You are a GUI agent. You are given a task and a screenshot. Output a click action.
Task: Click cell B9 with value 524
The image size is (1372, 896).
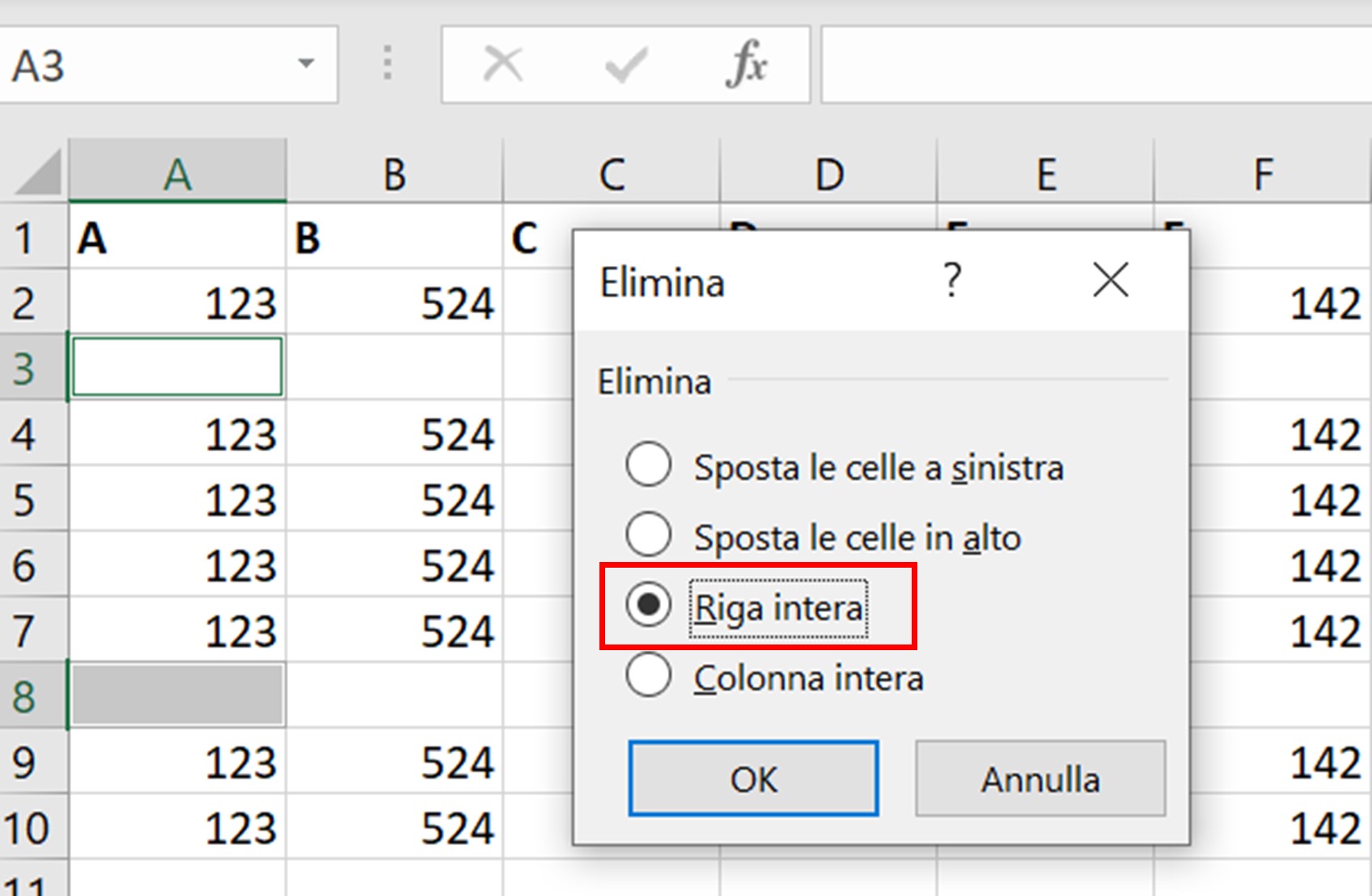tap(394, 760)
